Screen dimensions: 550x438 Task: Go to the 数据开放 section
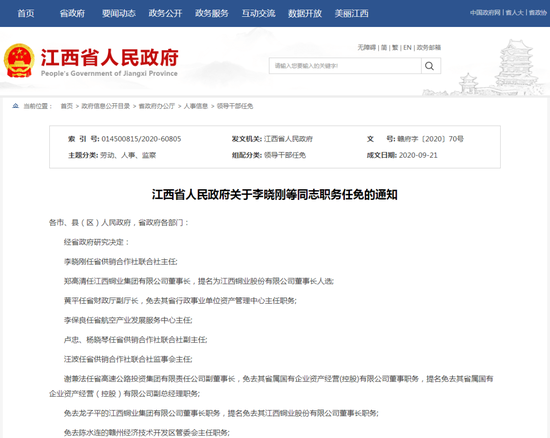click(305, 13)
